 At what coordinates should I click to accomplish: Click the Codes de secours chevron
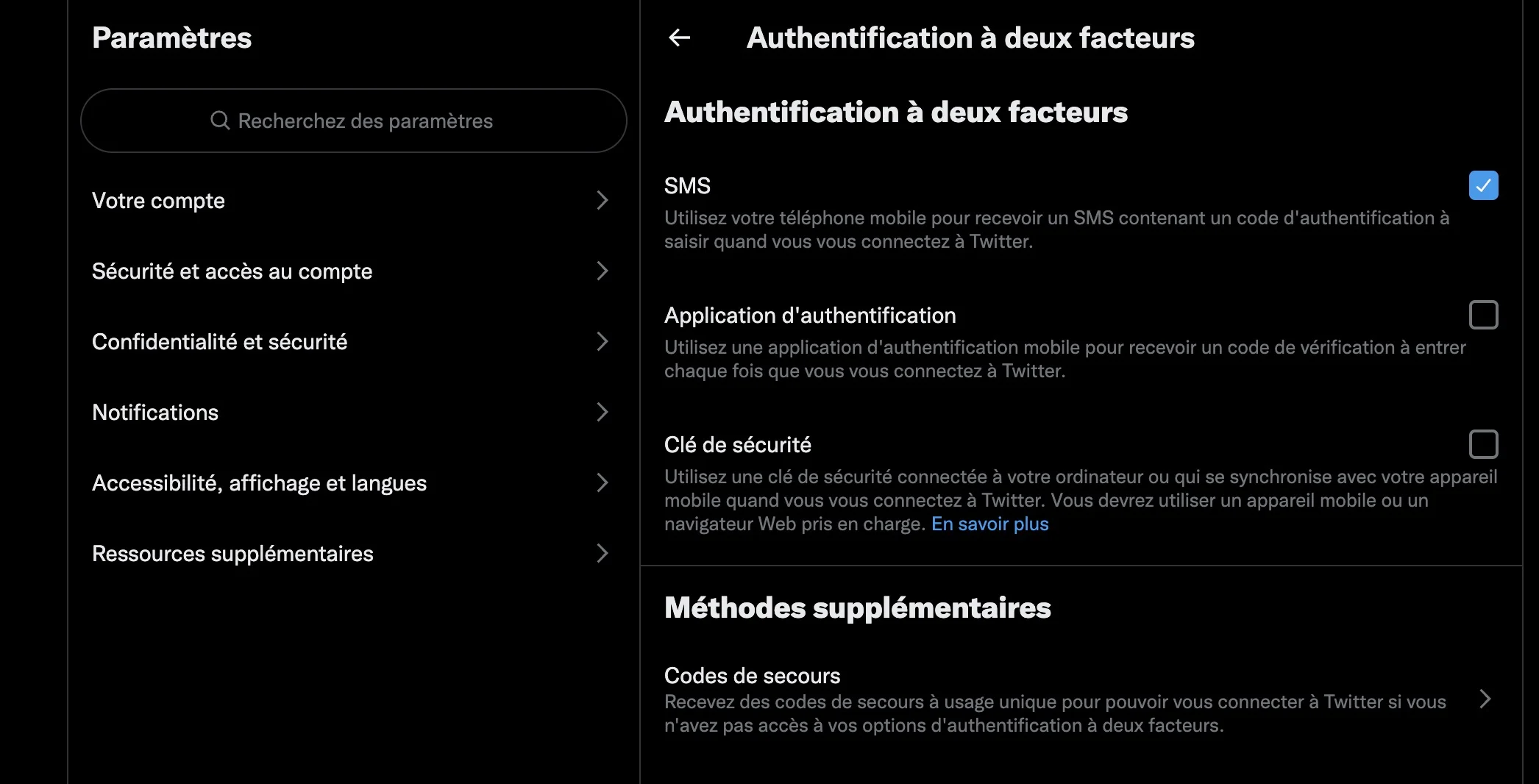[x=1485, y=699]
